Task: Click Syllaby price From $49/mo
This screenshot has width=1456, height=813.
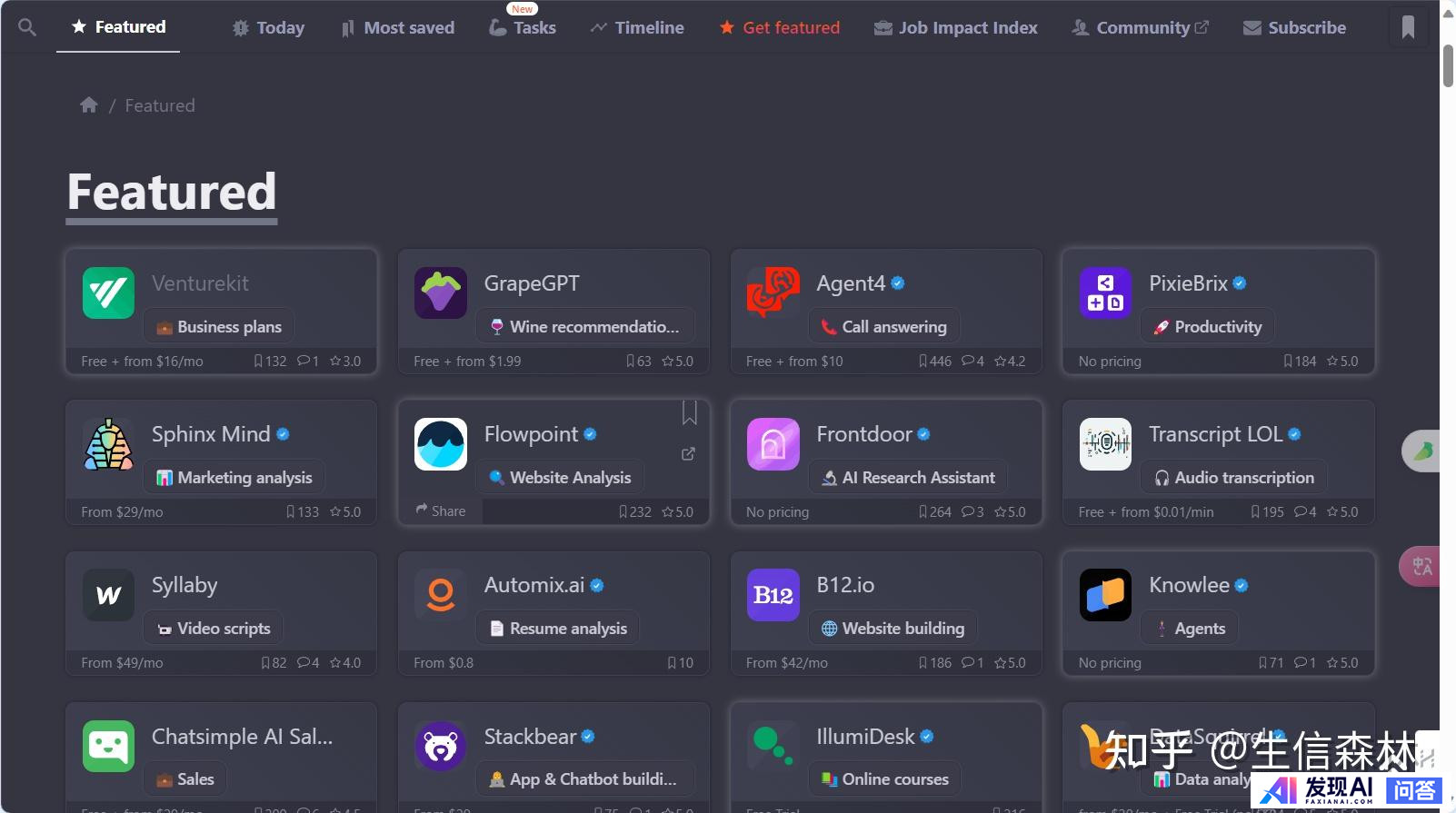Action: coord(122,662)
